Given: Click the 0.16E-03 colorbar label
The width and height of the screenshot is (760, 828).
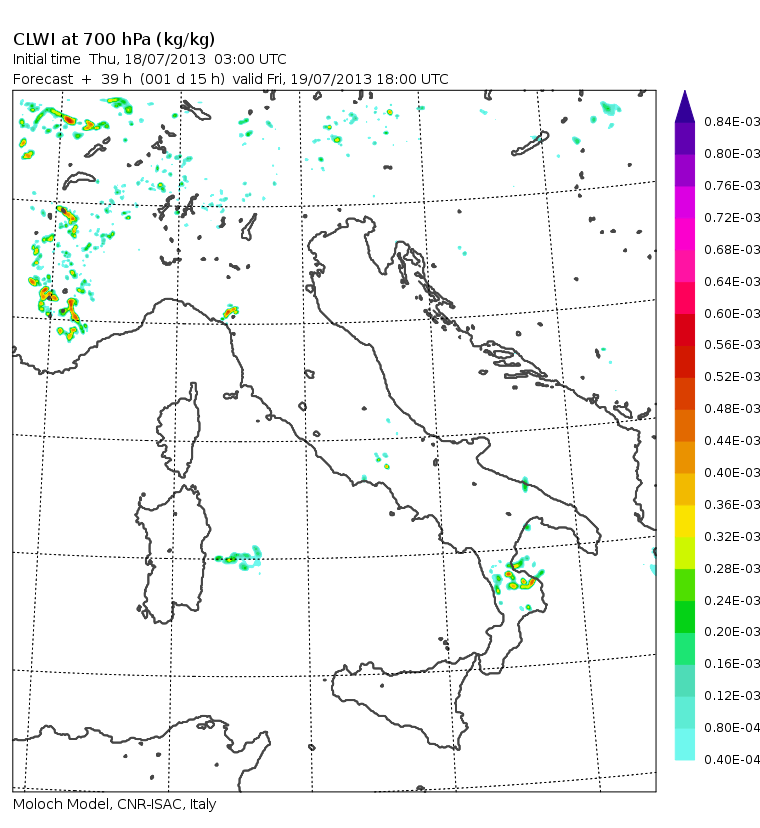Looking at the screenshot, I should tap(732, 664).
